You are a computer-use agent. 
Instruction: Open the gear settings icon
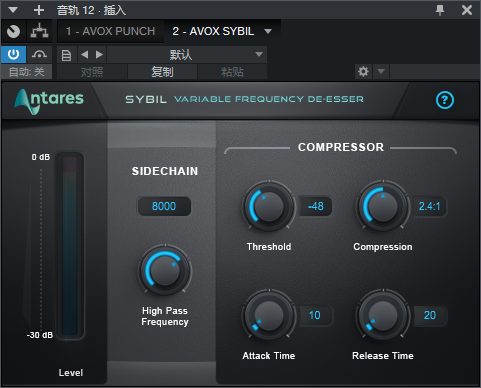[x=363, y=71]
